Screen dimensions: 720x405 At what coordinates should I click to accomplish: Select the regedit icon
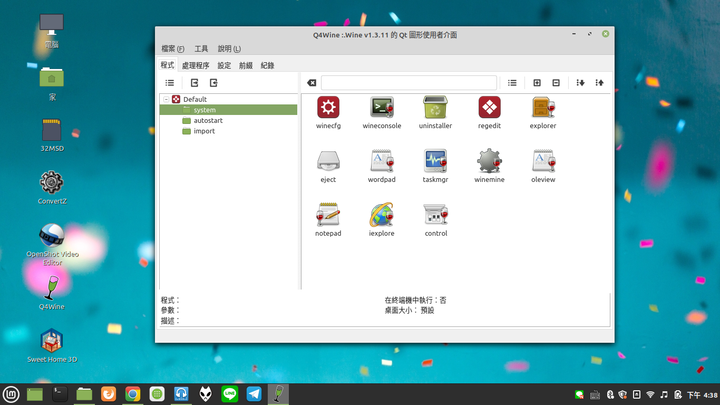(x=489, y=107)
